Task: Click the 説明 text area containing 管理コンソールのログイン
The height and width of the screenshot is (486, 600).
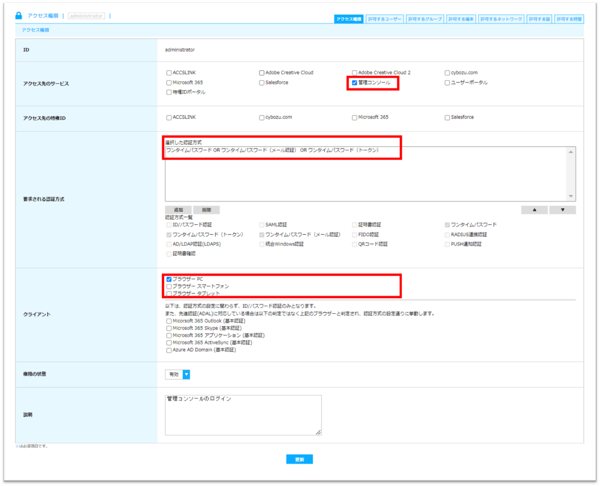Action: [243, 415]
